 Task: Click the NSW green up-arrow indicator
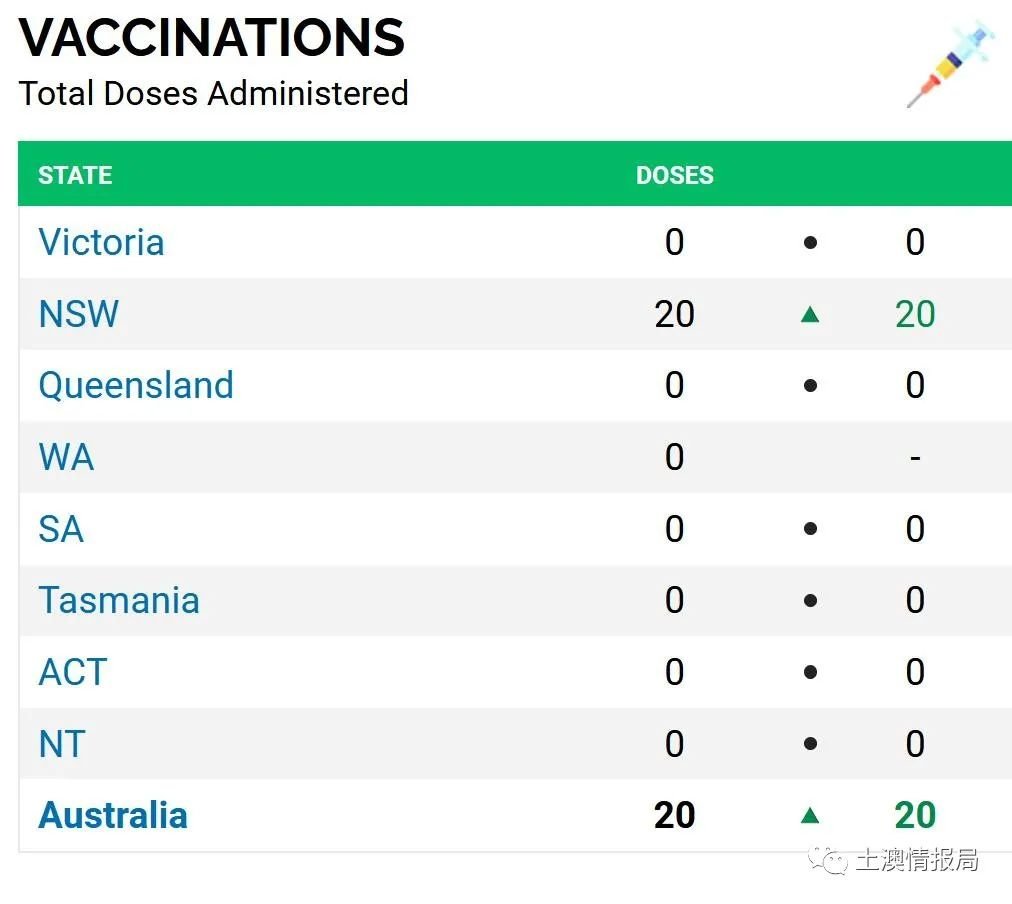pyautogui.click(x=810, y=314)
